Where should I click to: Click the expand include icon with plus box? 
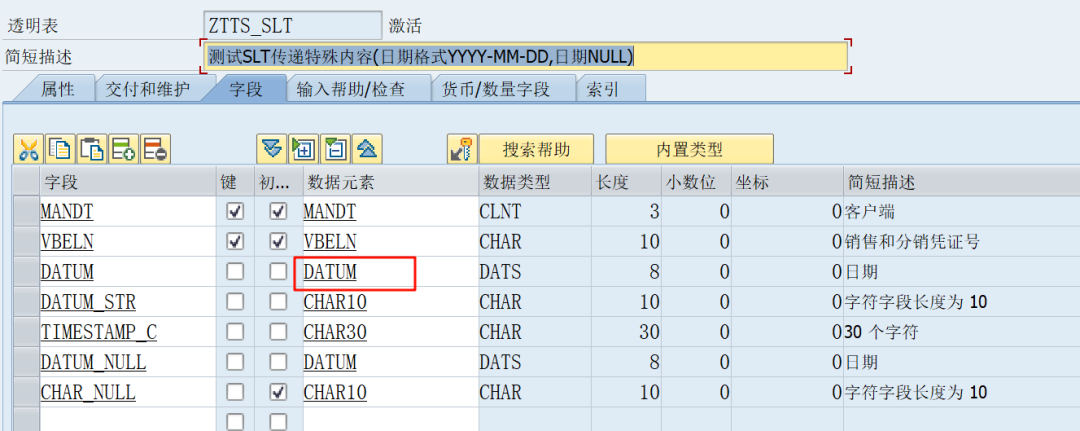[x=304, y=149]
